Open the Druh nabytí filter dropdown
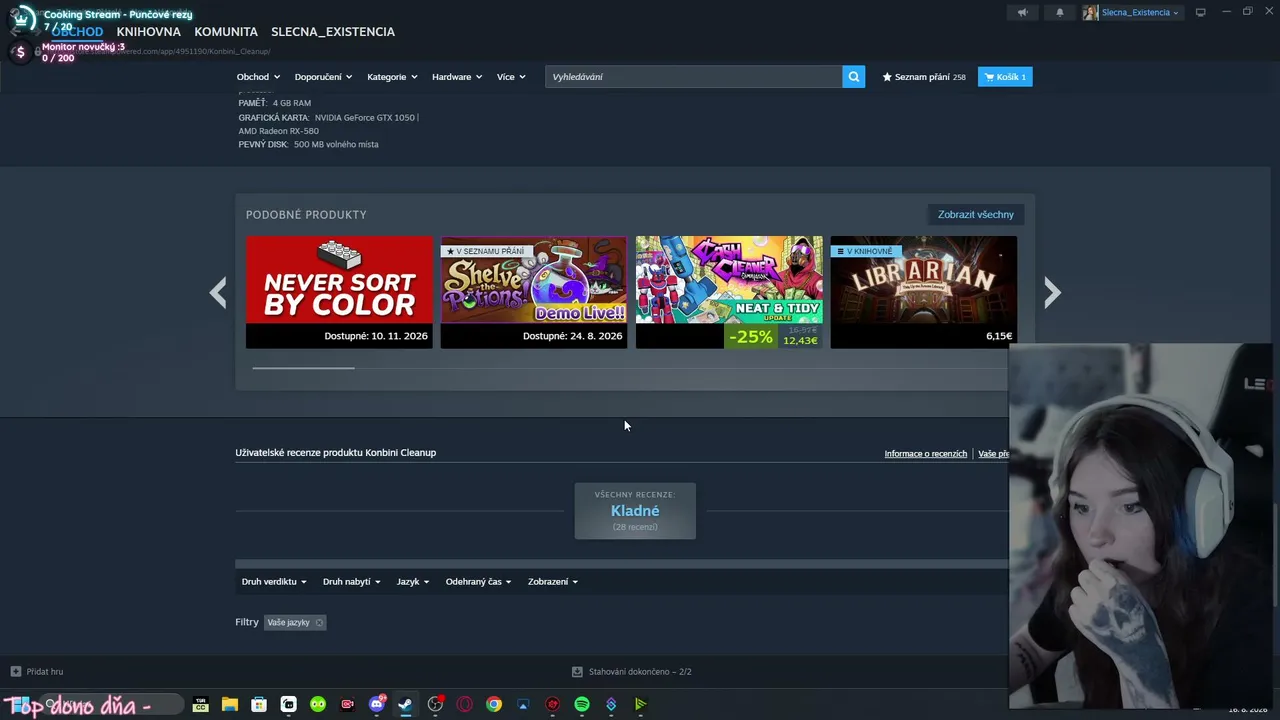1280x720 pixels. (x=351, y=582)
